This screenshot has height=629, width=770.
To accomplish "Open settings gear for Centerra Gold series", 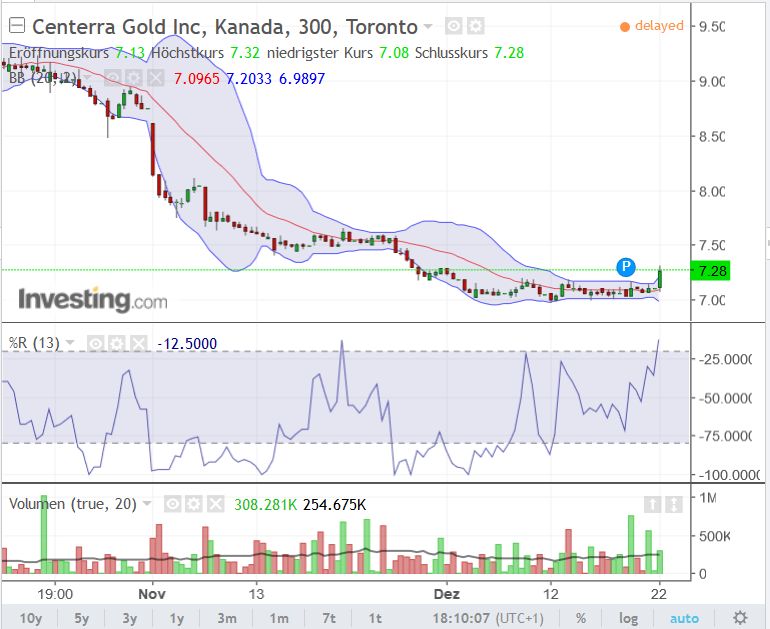I will 475,26.
